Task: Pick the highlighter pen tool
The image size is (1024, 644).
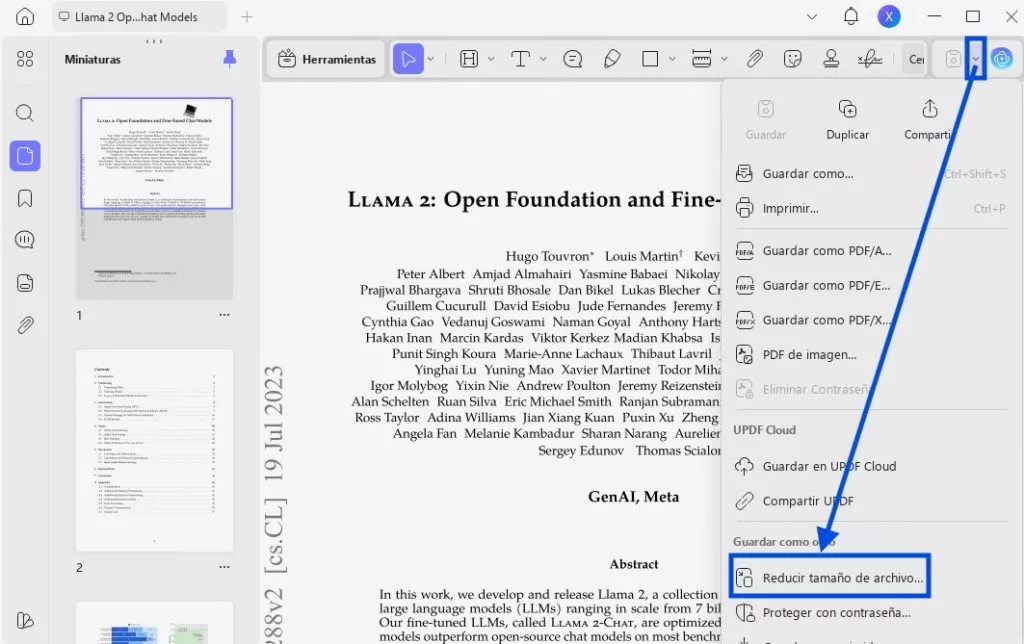Action: coord(613,59)
